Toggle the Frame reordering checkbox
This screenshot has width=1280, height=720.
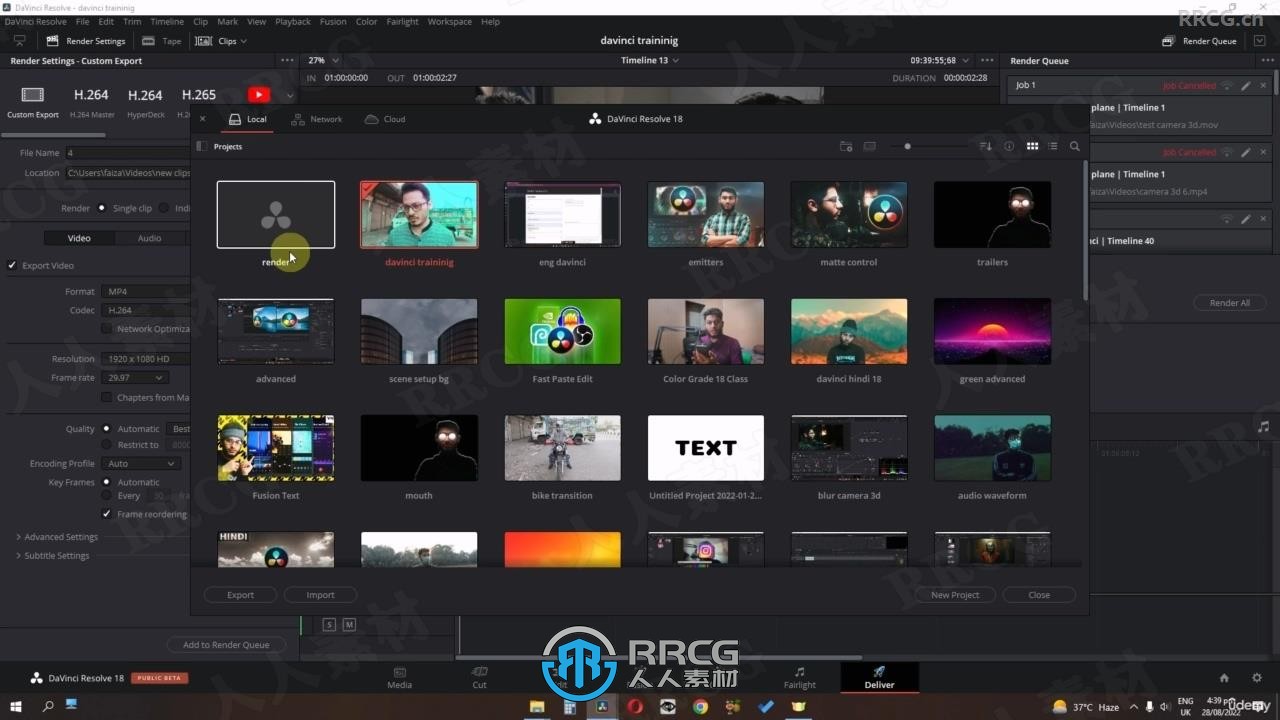tap(107, 514)
